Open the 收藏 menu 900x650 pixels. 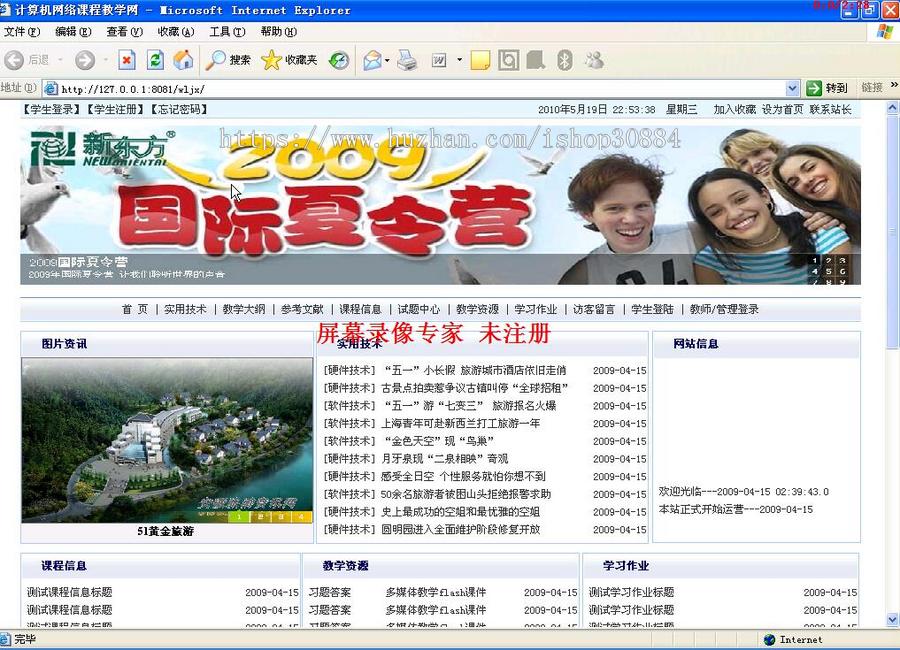176,32
